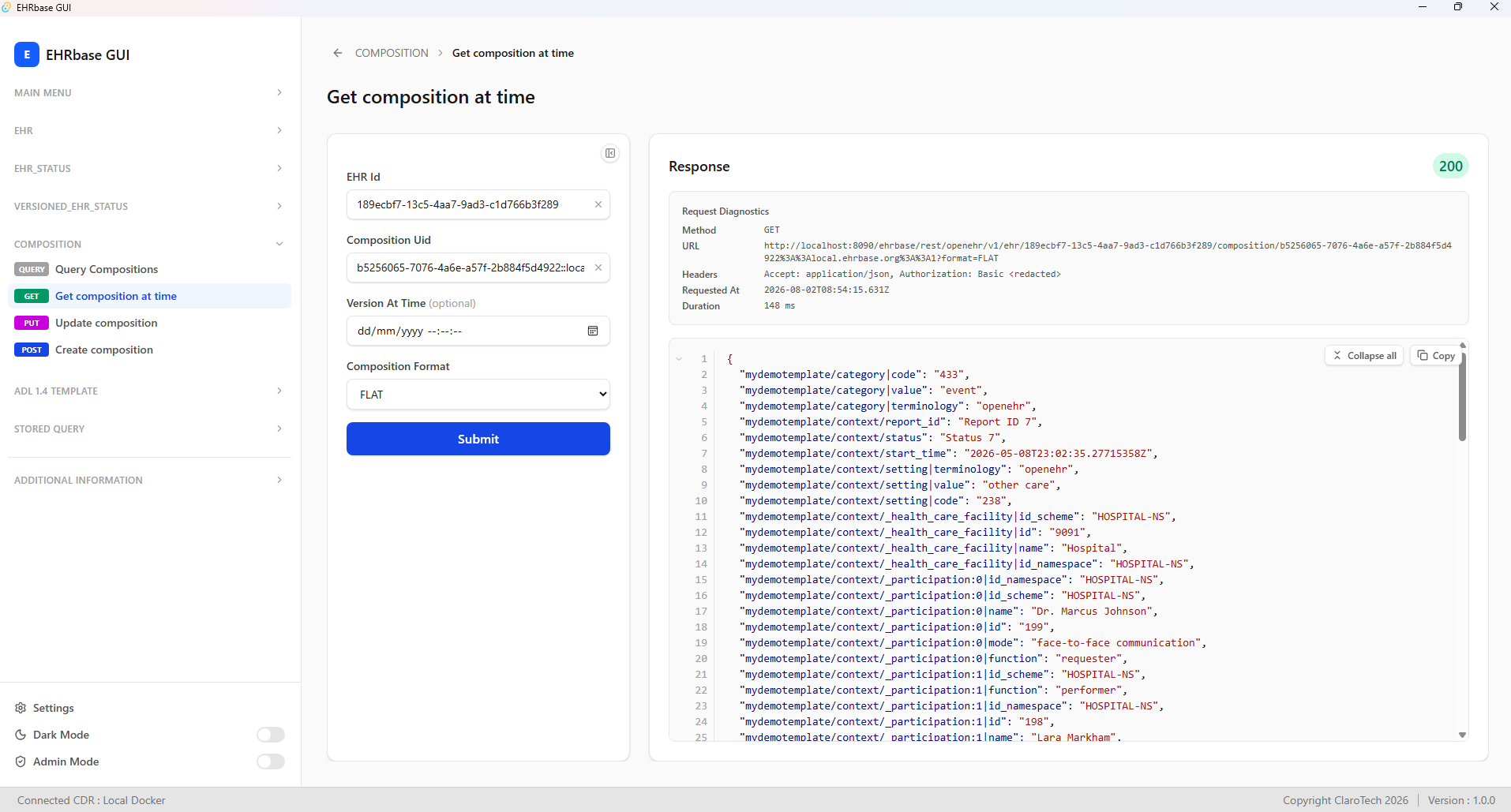The image size is (1511, 812).
Task: Go back using the left arrow icon
Action: pos(338,53)
